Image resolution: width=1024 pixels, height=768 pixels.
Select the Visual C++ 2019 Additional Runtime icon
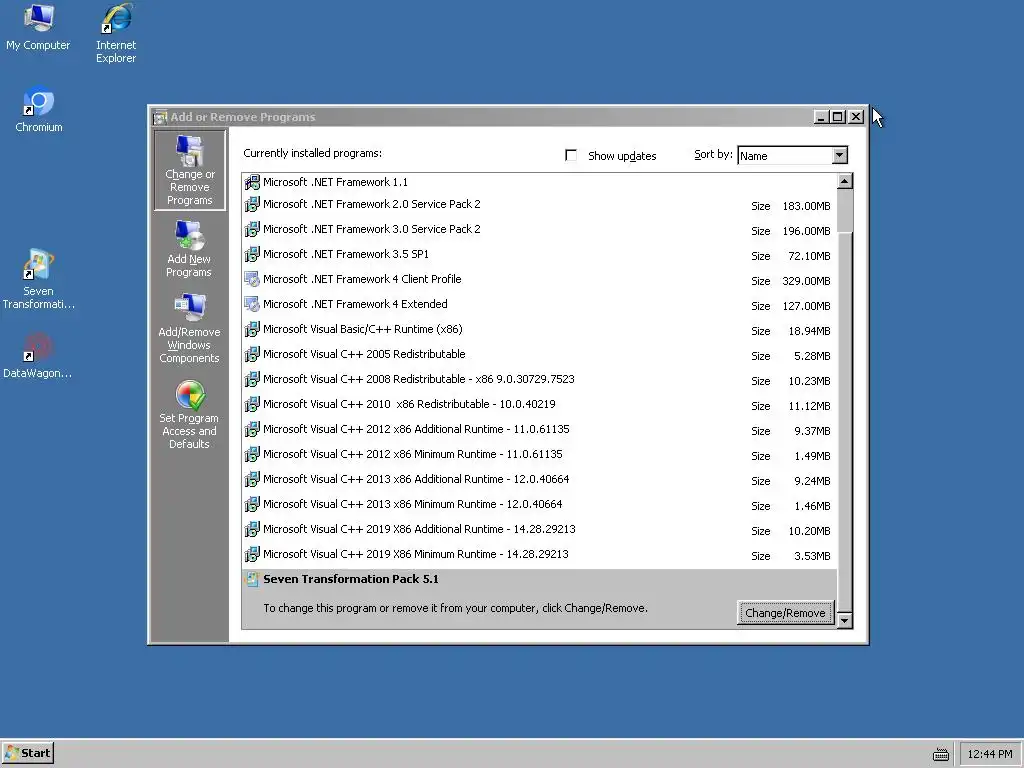click(x=252, y=529)
